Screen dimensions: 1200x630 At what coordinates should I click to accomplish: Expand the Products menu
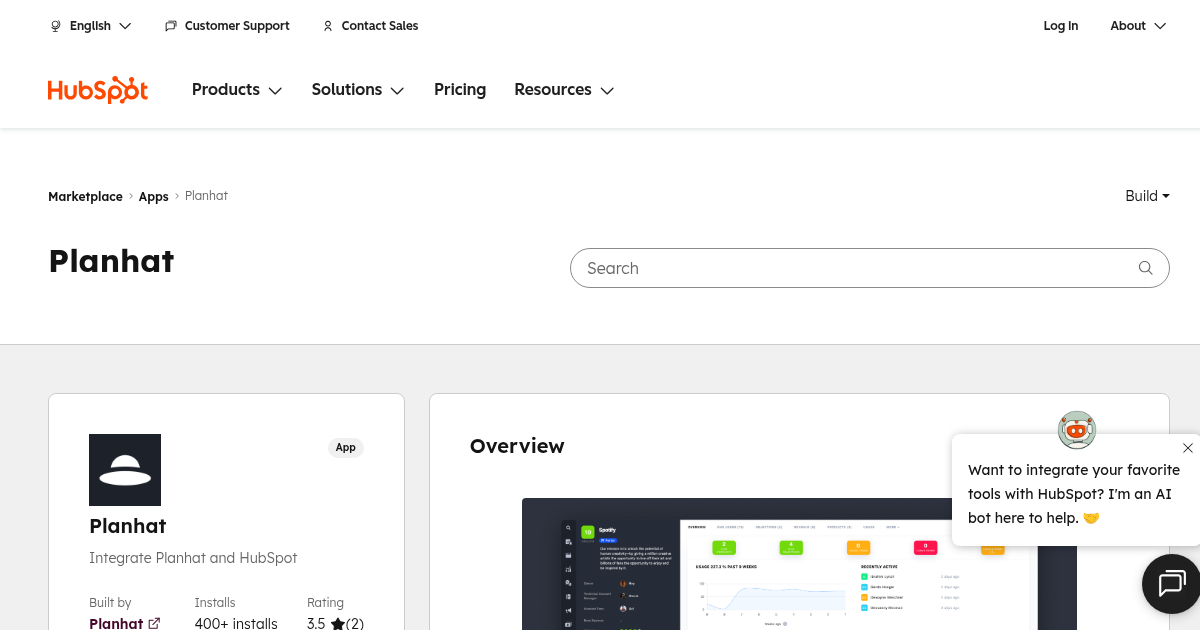(237, 90)
